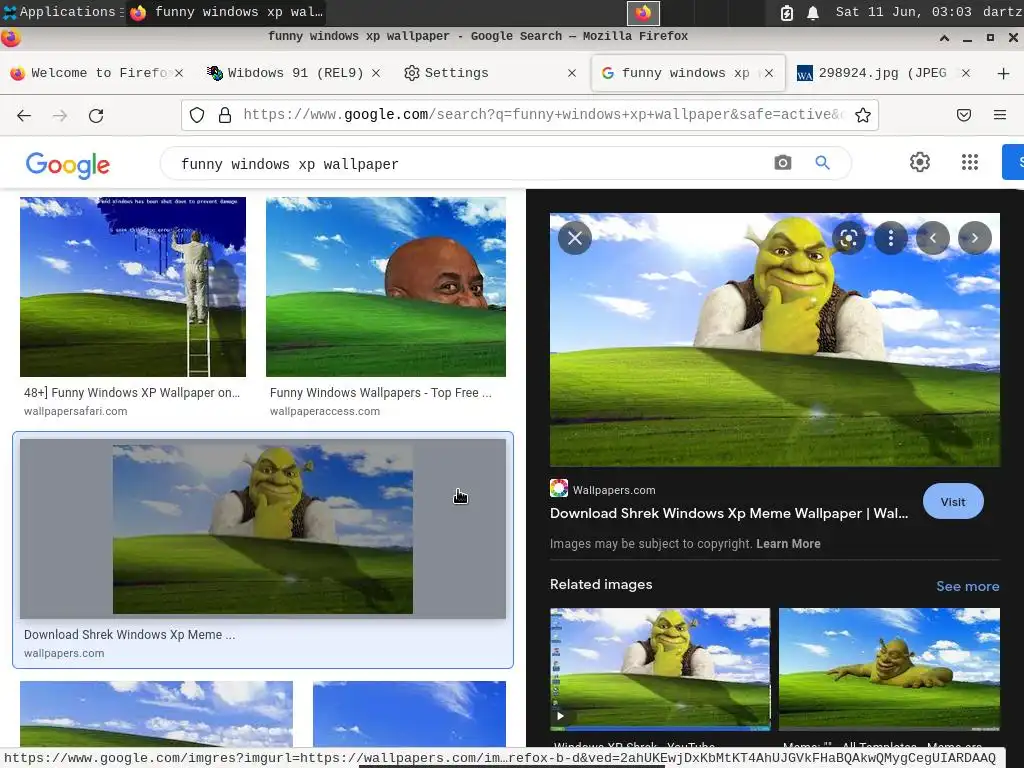Switch to the Settings tab

tap(490, 73)
